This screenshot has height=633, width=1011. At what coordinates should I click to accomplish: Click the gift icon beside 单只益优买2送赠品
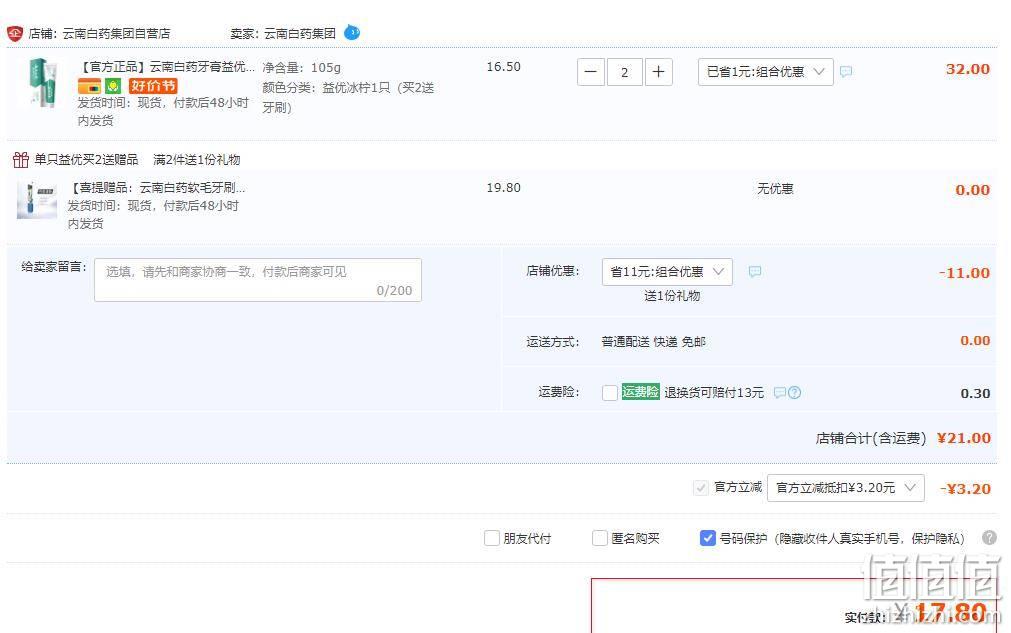pyautogui.click(x=21, y=159)
